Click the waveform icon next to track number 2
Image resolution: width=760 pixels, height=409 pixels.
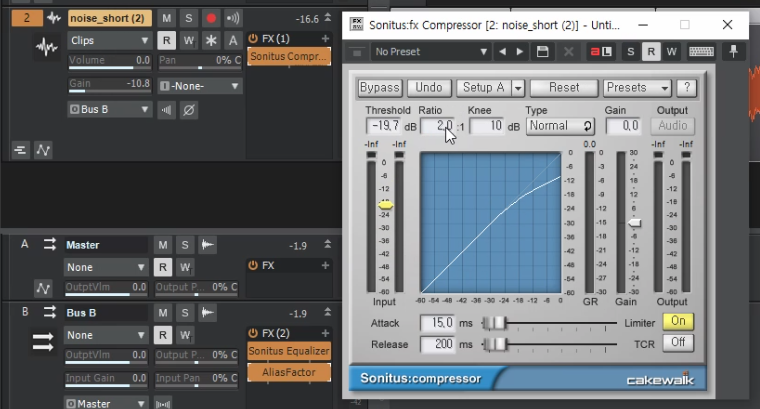(53, 18)
